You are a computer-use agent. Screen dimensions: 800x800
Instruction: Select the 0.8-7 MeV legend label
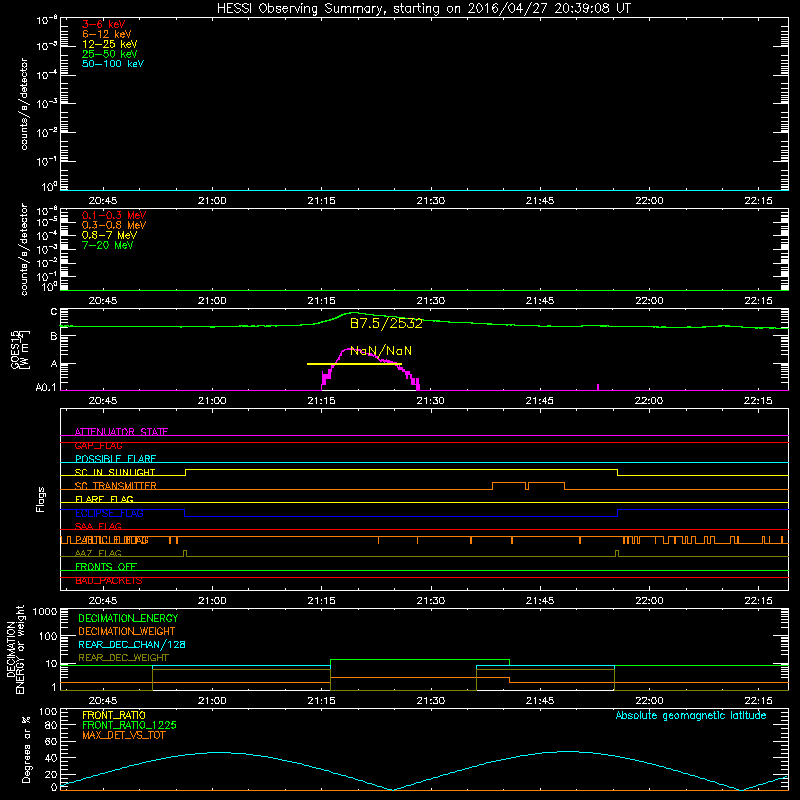click(x=109, y=235)
